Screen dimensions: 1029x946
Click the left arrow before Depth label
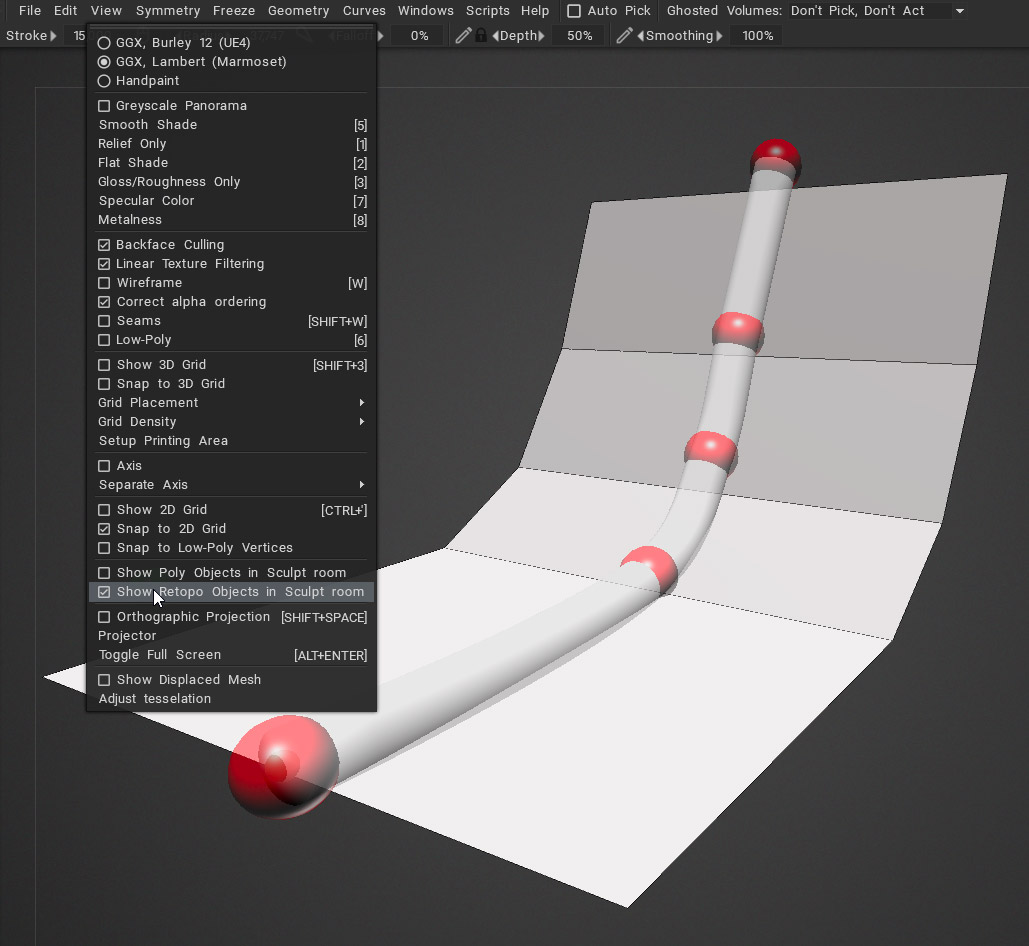[x=495, y=36]
